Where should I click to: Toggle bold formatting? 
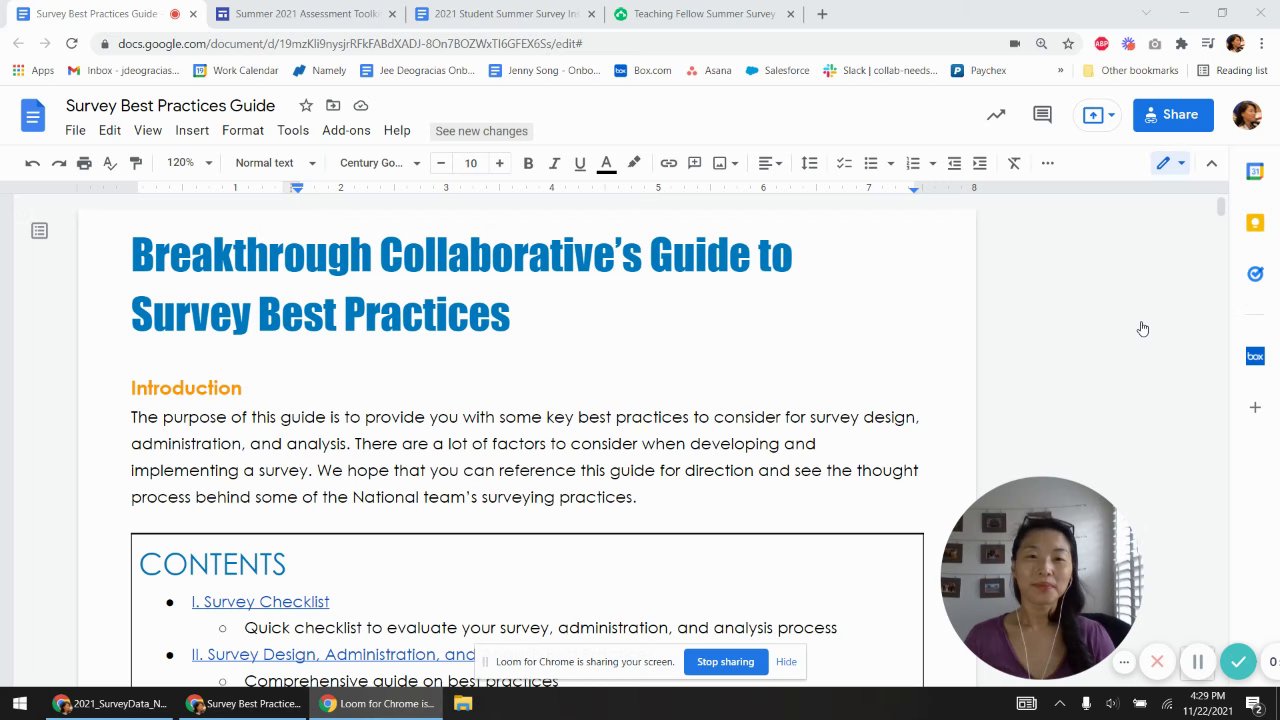click(x=528, y=163)
